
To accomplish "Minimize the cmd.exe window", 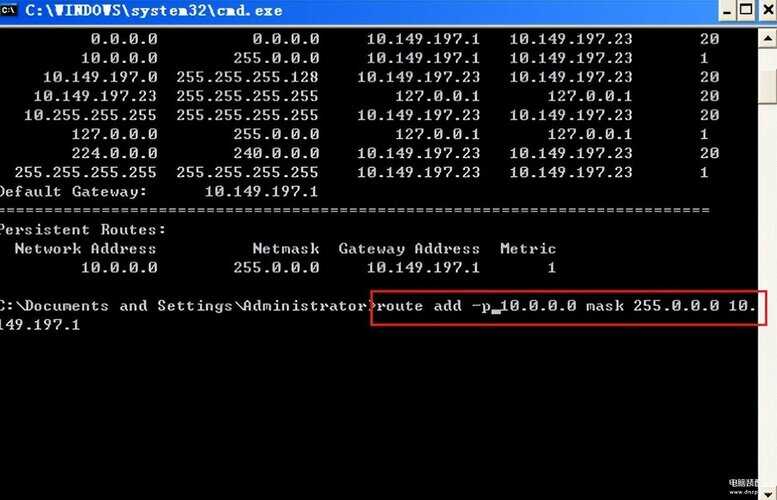I will (x=727, y=11).
